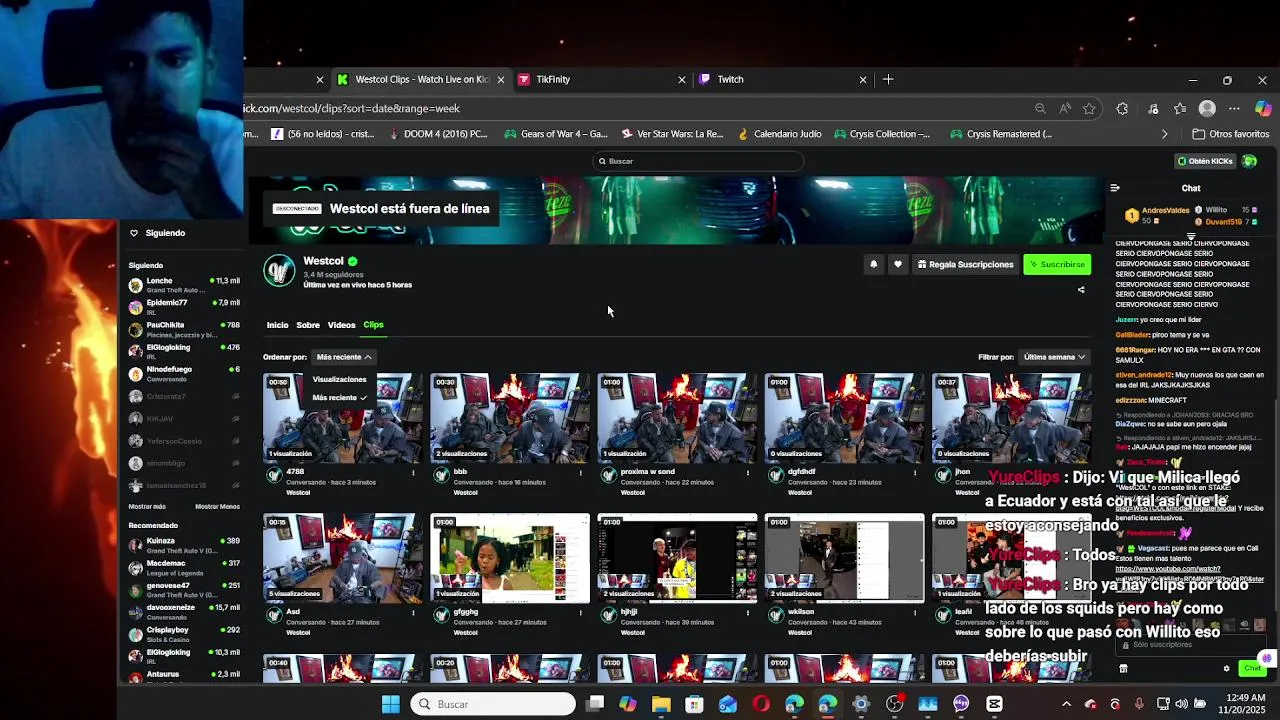Open the Windows Start menu

coord(391,704)
